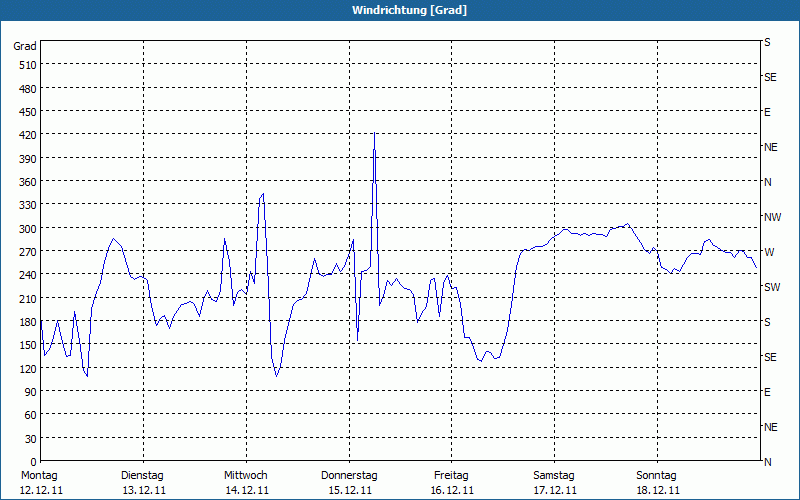Screen dimensions: 800x500
Task: Select the 180 tick label on left axis
Action: (x=26, y=322)
